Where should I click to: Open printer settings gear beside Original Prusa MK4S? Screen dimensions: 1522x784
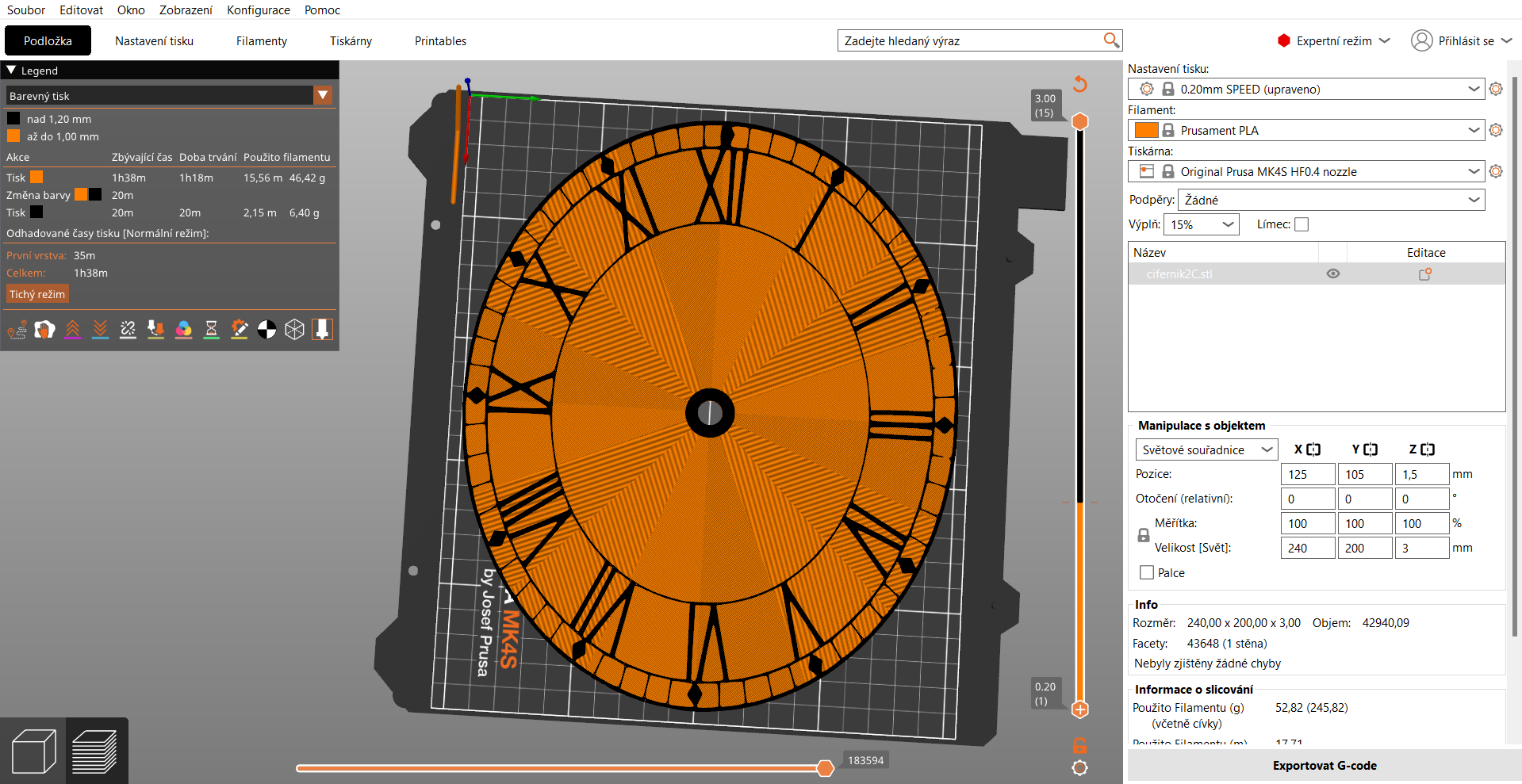pos(1496,171)
